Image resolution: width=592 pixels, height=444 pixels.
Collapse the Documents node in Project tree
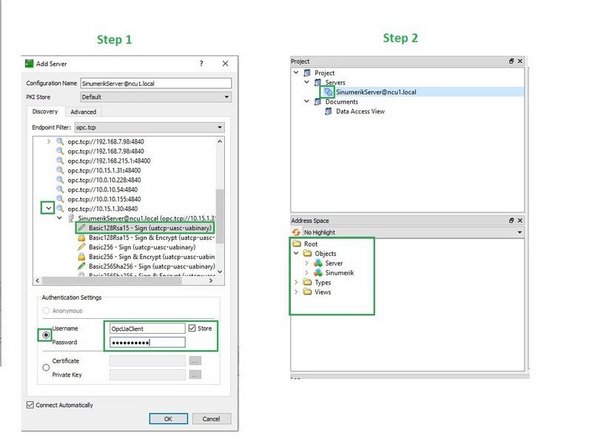pos(307,101)
